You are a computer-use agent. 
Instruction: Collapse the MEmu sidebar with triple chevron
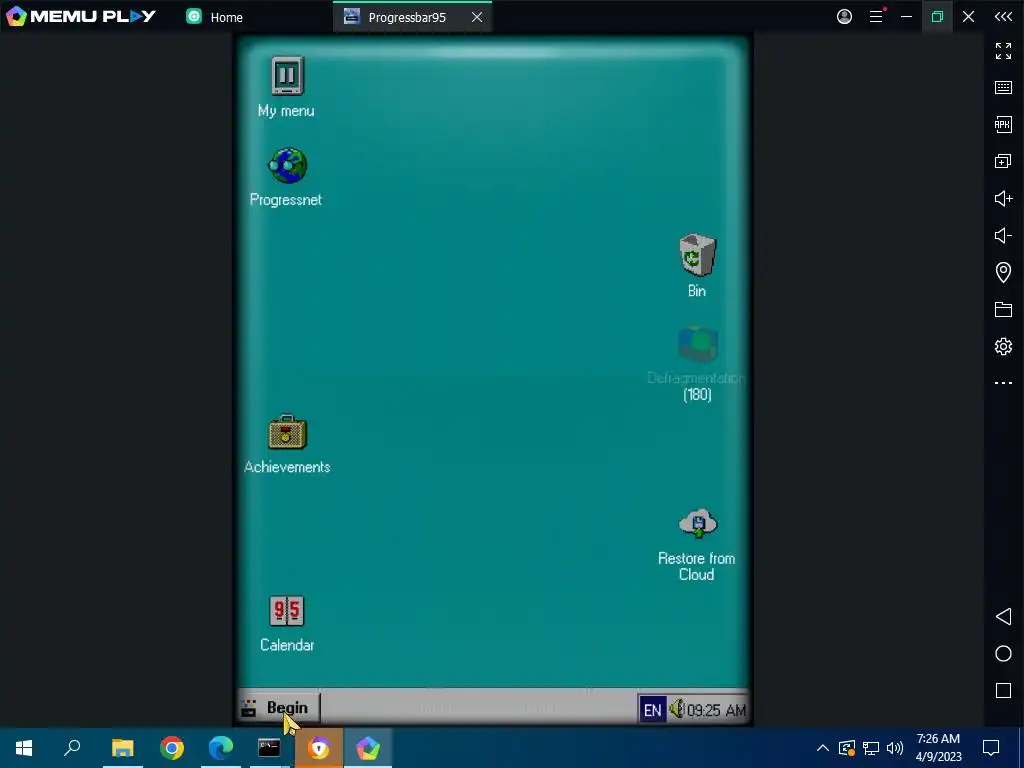coord(1003,16)
